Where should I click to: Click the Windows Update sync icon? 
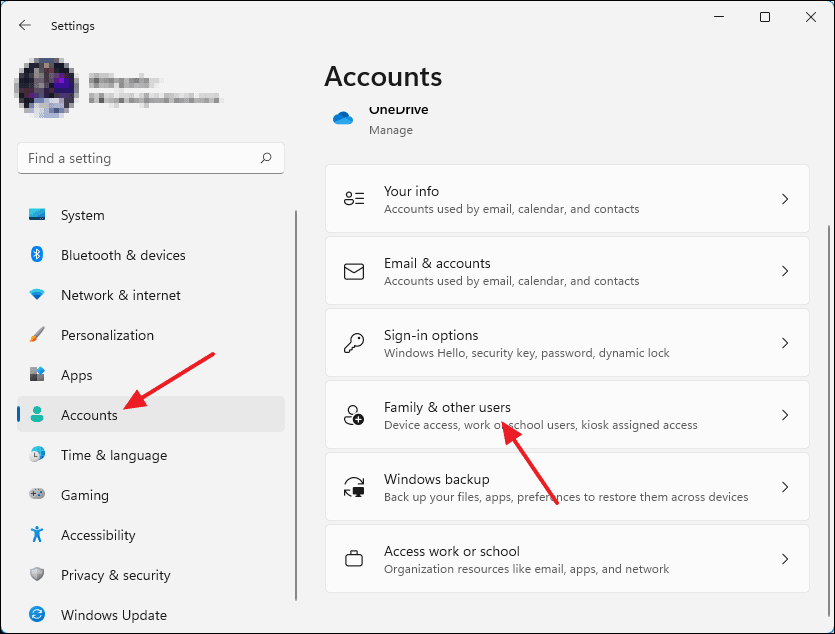pyautogui.click(x=37, y=614)
